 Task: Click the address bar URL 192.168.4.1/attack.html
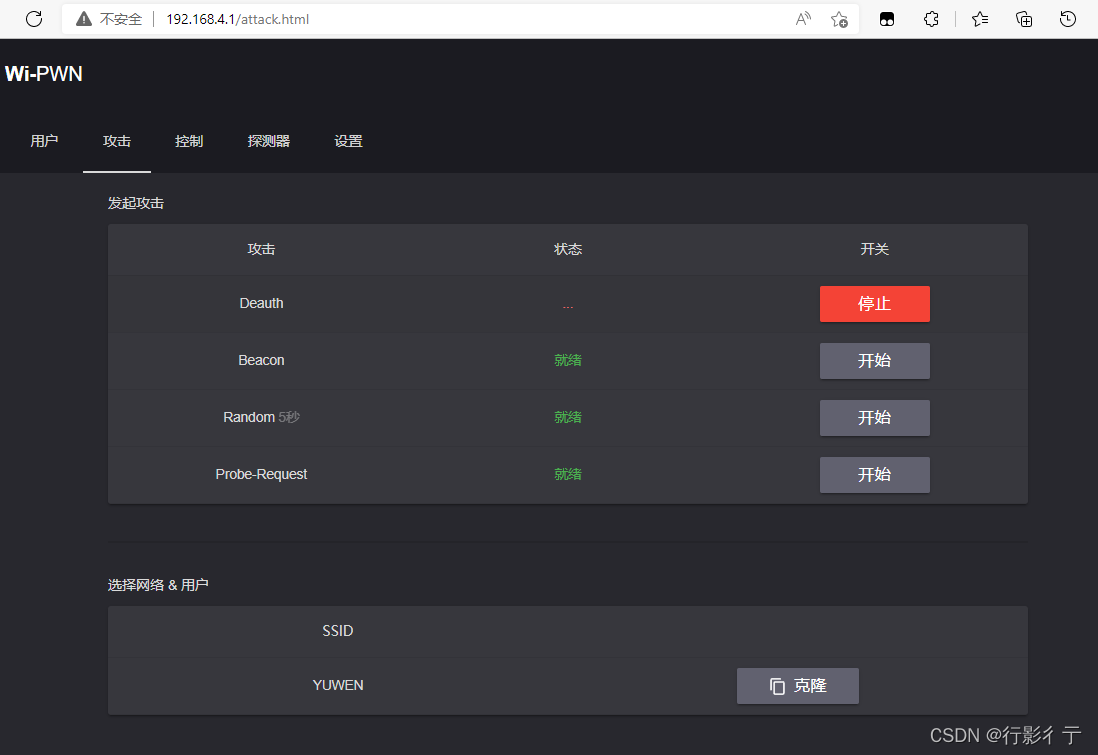point(237,19)
